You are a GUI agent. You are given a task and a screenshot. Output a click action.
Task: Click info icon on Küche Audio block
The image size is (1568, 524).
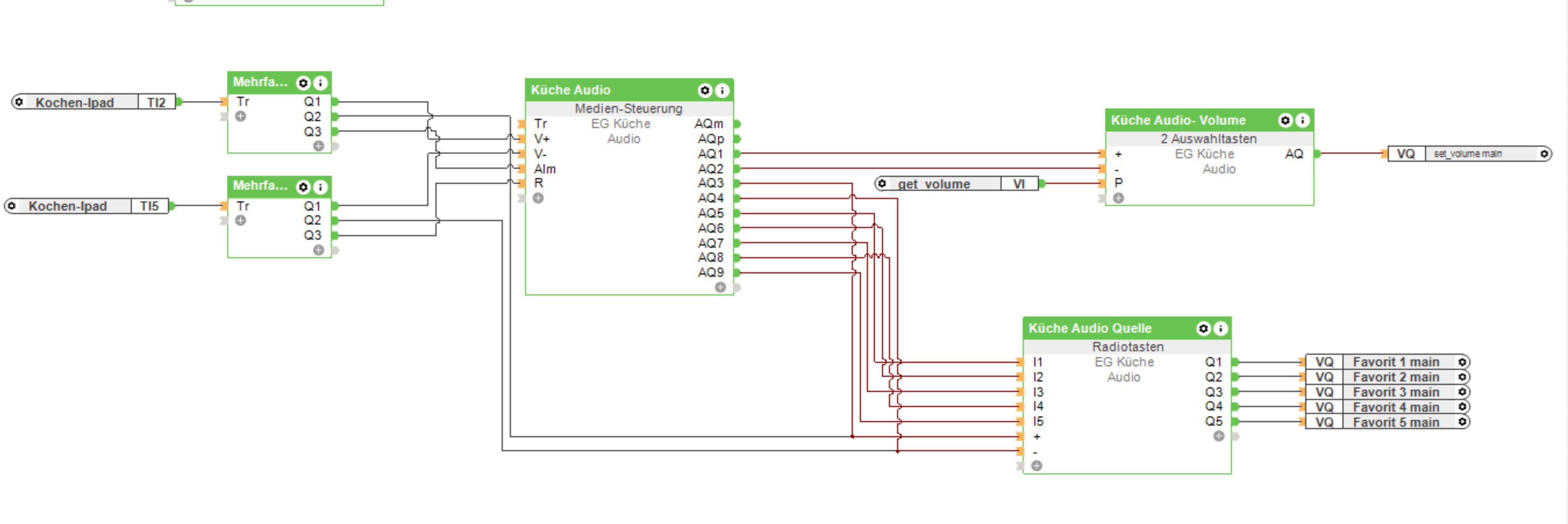click(x=721, y=91)
